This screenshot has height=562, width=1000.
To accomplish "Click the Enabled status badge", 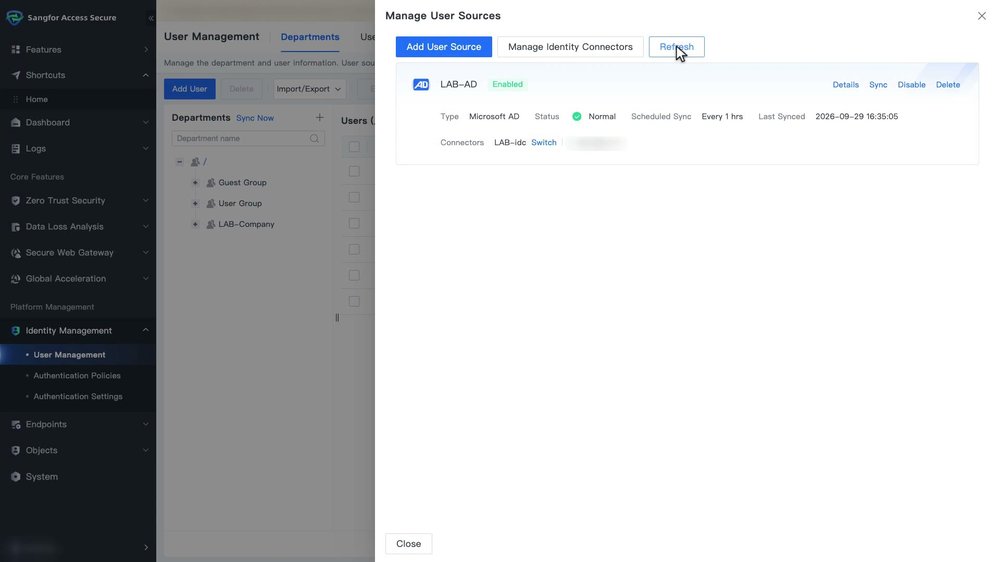I will pyautogui.click(x=508, y=84).
